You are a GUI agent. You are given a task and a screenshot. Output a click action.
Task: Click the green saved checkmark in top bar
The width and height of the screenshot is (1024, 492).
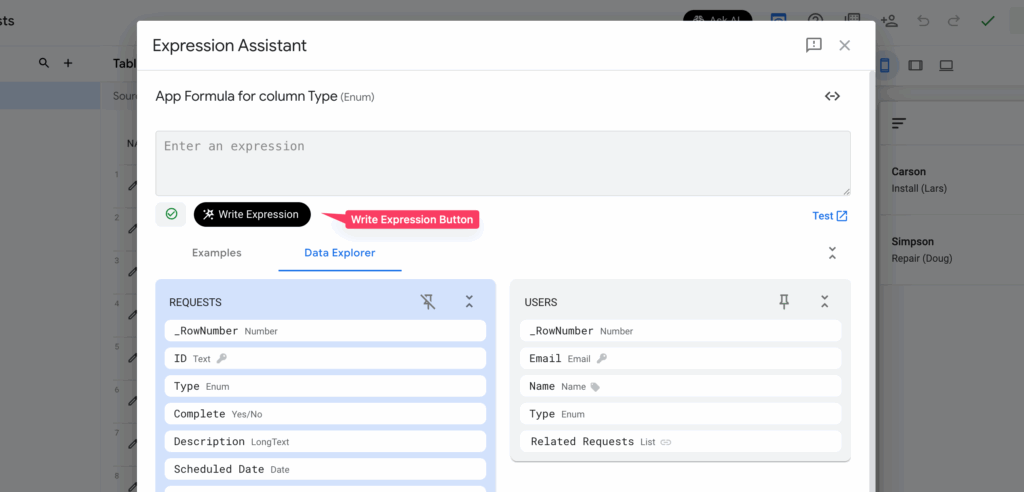pos(988,20)
